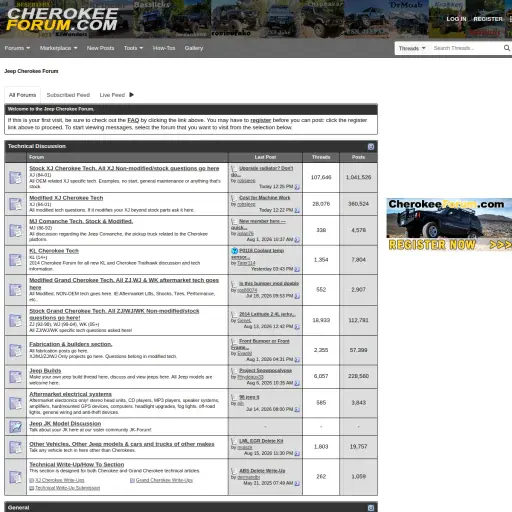The height and width of the screenshot is (512, 512).
Task: Click the CherokeeForum.com logo
Action: point(62,19)
